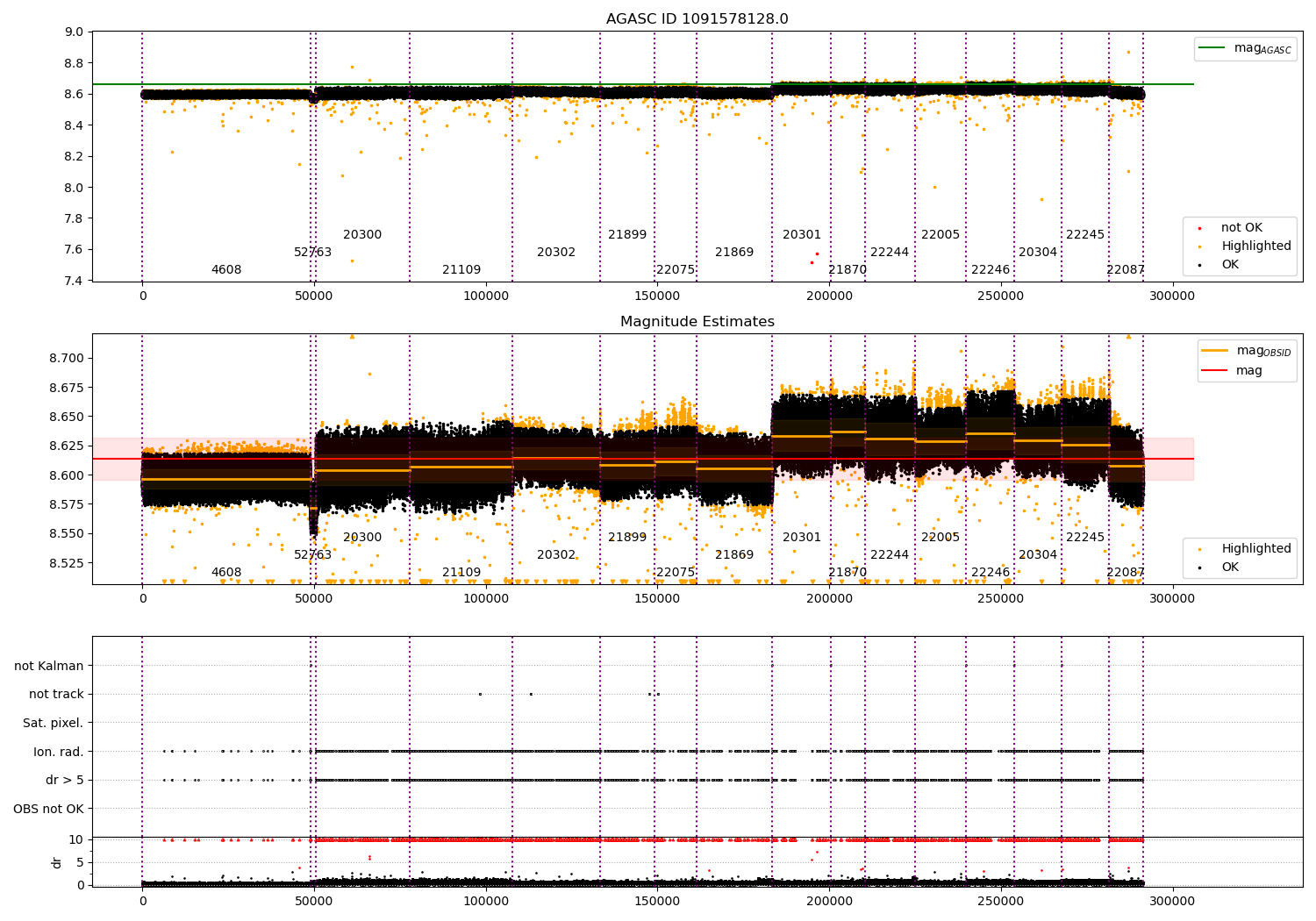Click OBSID label 22075 in AGASC ID plot

(x=676, y=270)
